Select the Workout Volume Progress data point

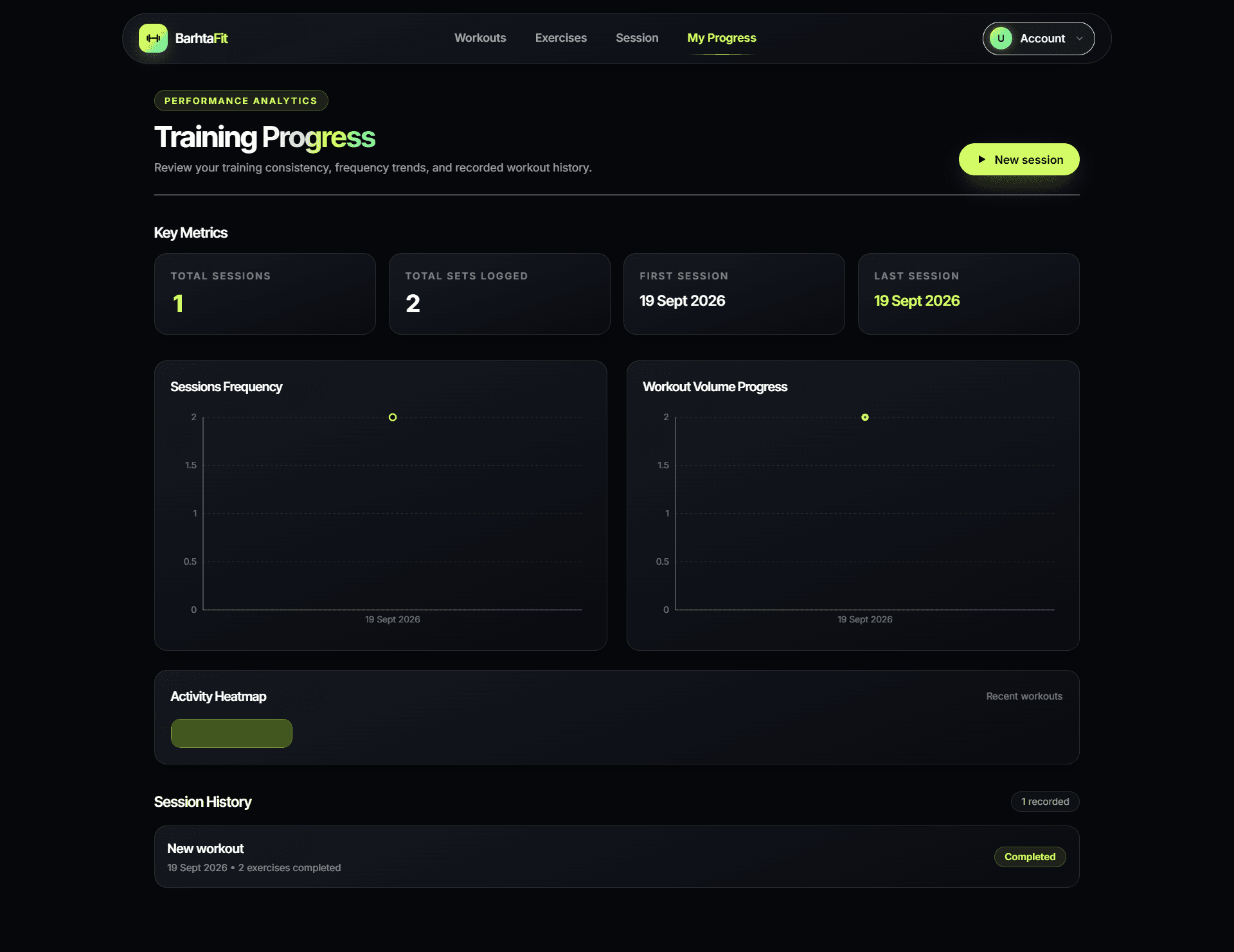[x=865, y=418]
